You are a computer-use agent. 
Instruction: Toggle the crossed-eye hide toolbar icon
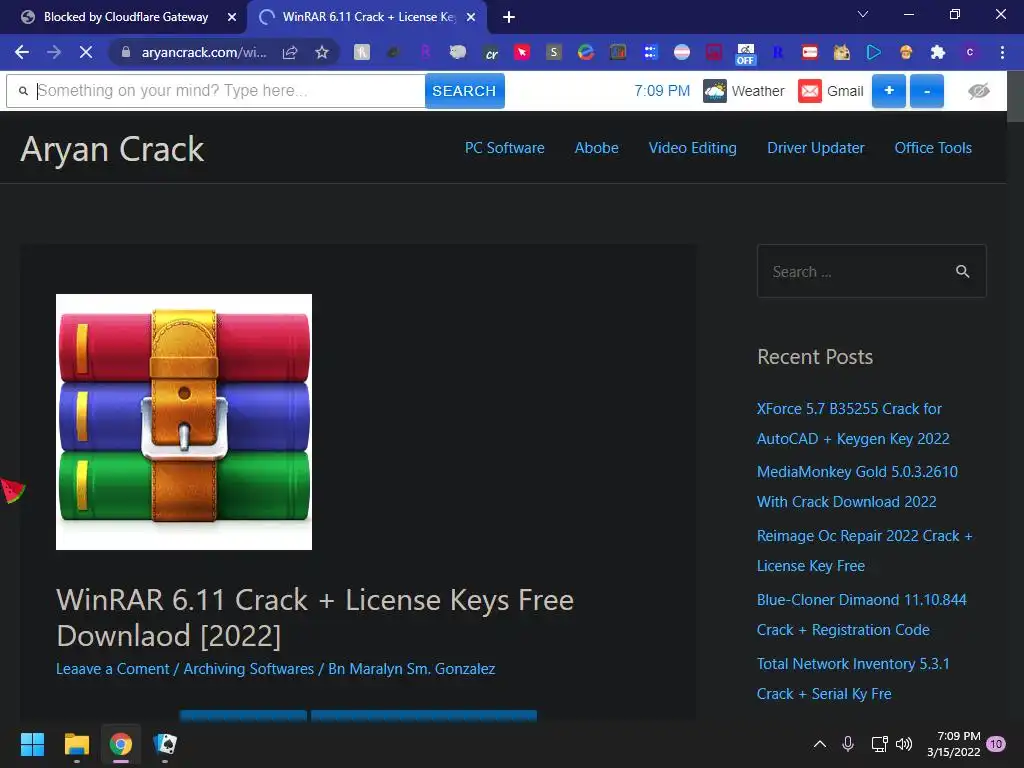coord(978,91)
